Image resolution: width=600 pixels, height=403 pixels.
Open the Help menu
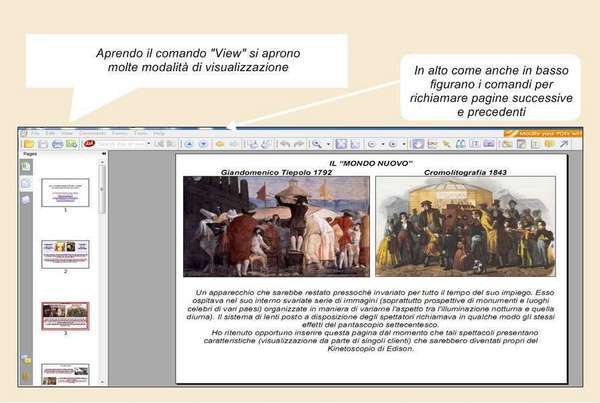[x=159, y=134]
